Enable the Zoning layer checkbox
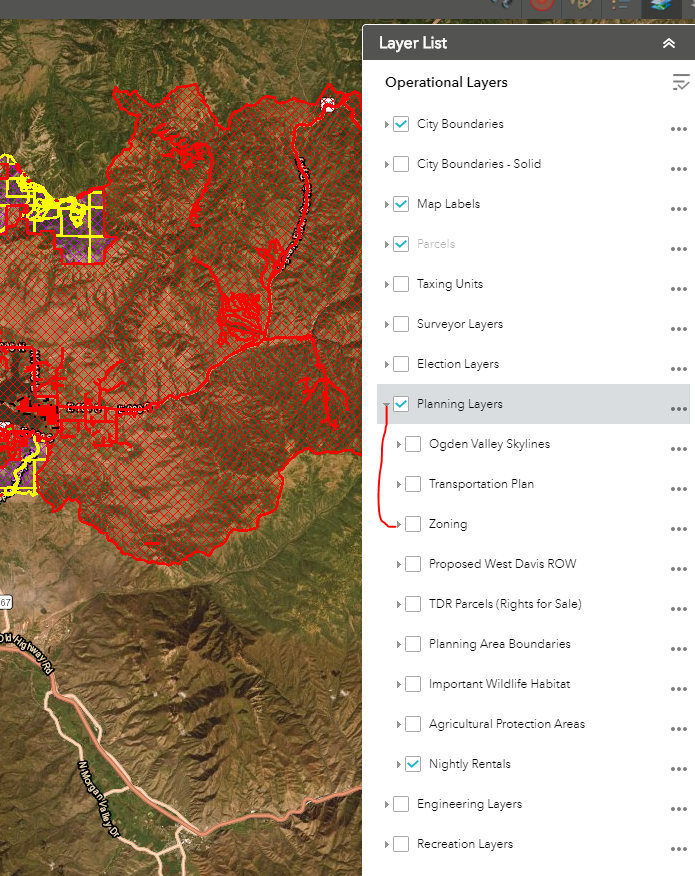This screenshot has width=695, height=876. [x=413, y=524]
